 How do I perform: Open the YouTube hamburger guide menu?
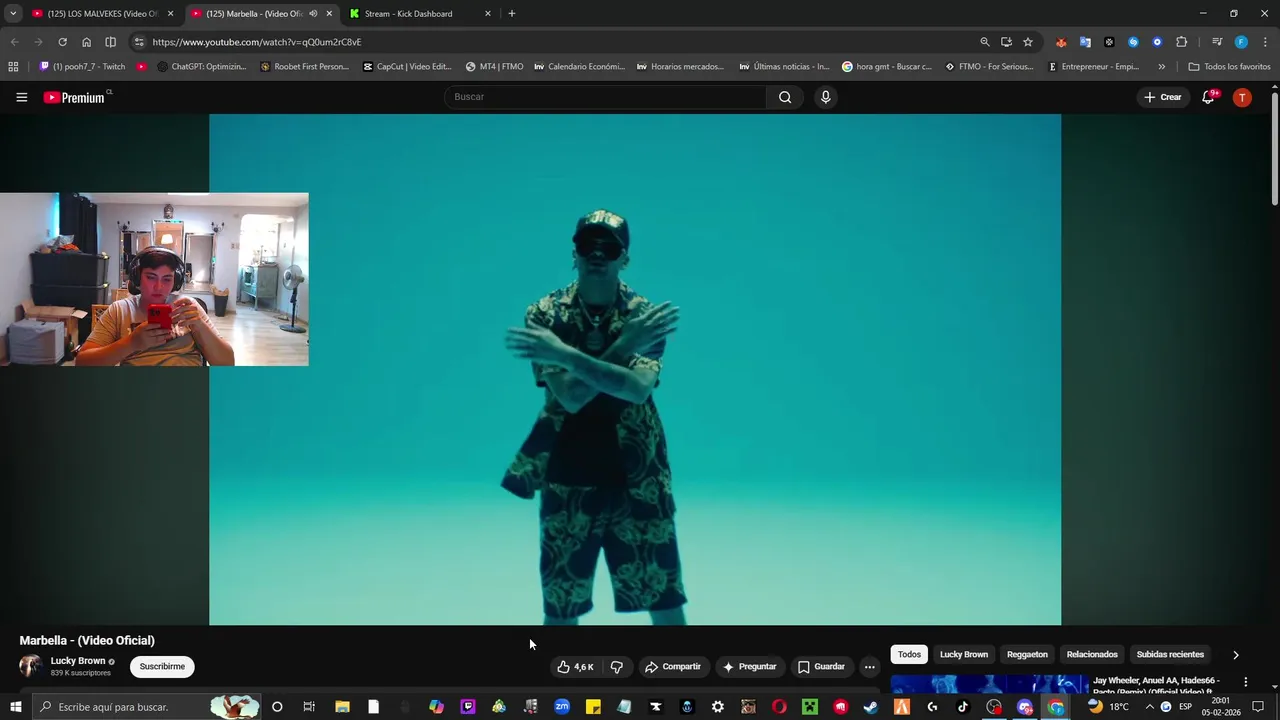click(21, 97)
